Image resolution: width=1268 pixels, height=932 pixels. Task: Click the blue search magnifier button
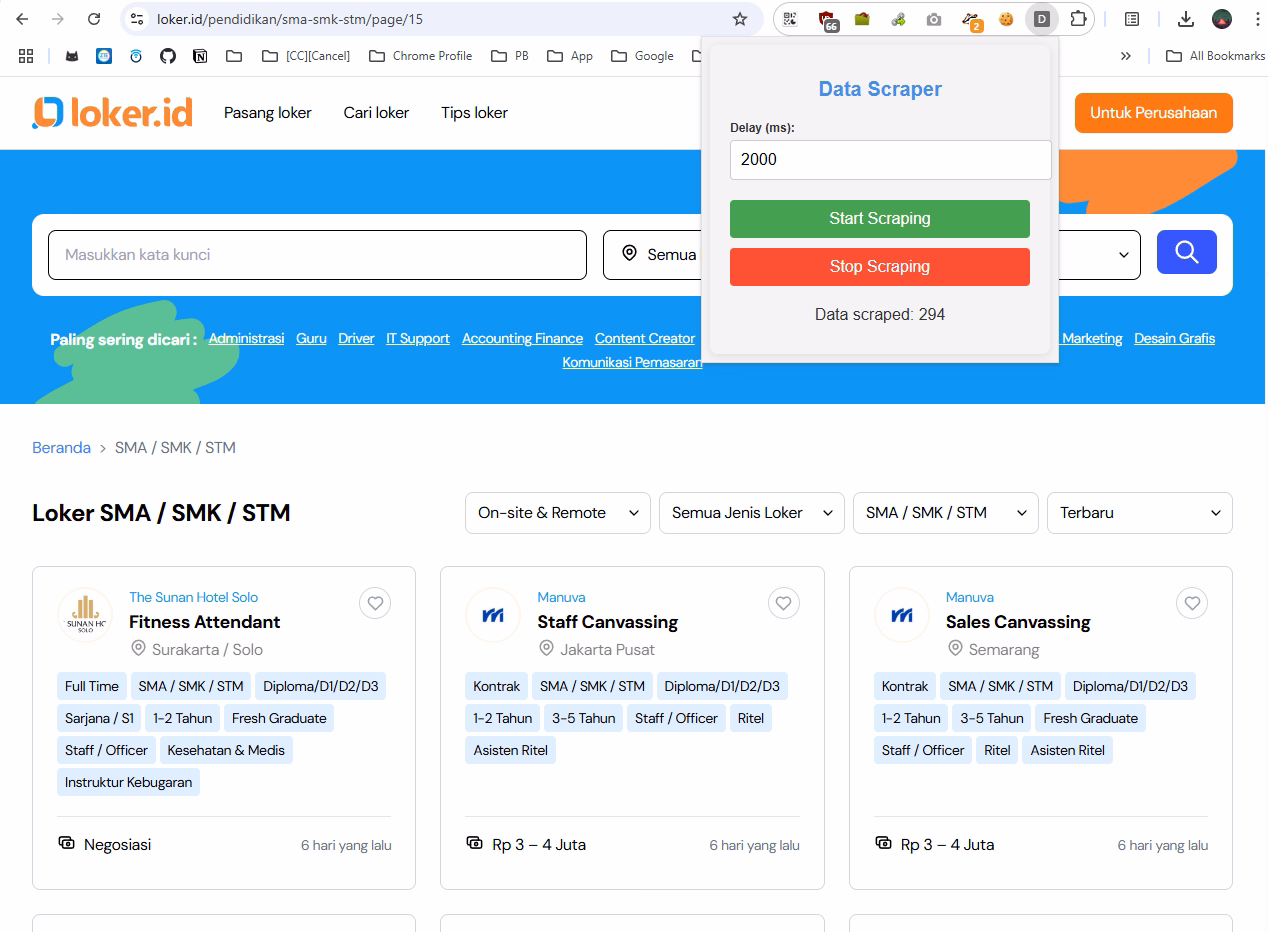tap(1186, 252)
